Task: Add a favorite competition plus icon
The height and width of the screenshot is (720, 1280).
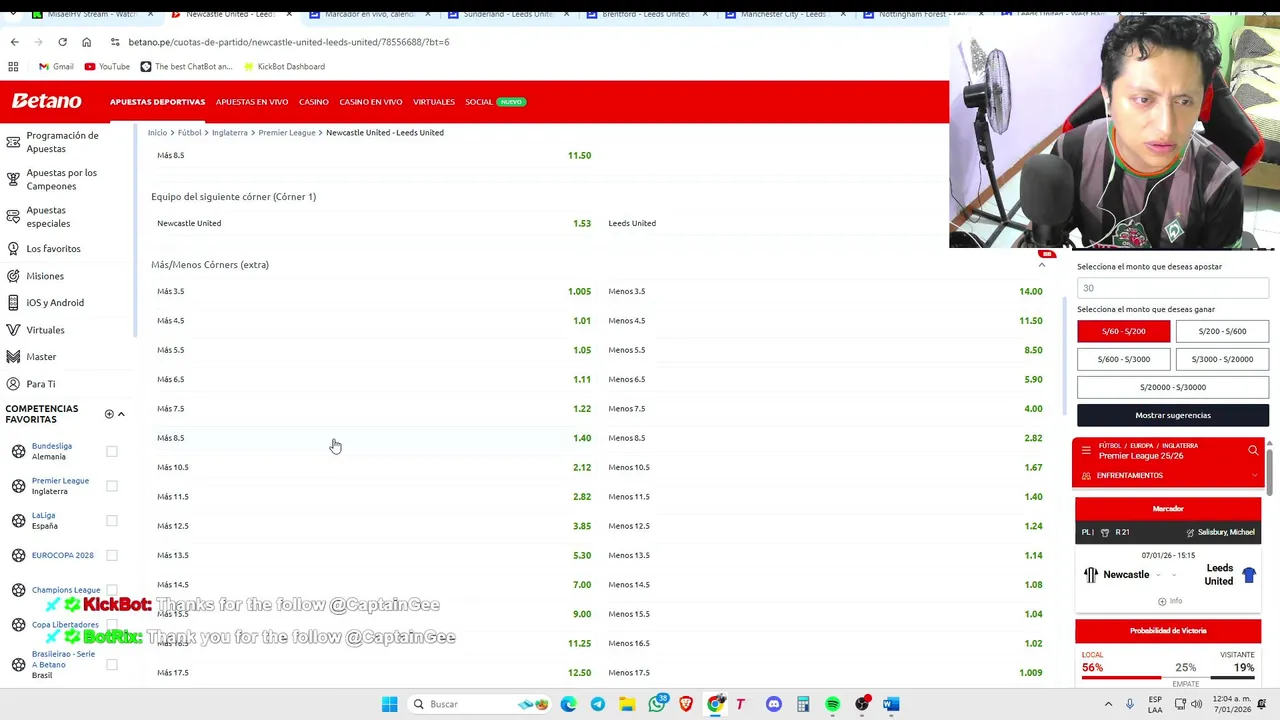Action: tap(109, 414)
